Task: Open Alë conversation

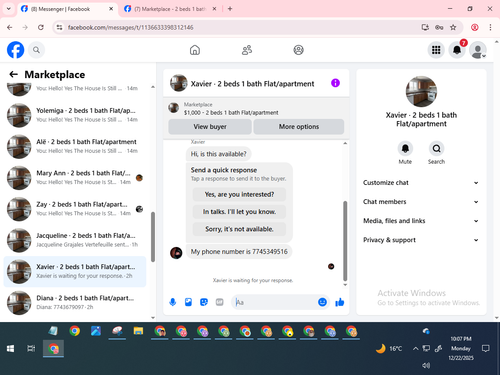Action: coord(75,146)
